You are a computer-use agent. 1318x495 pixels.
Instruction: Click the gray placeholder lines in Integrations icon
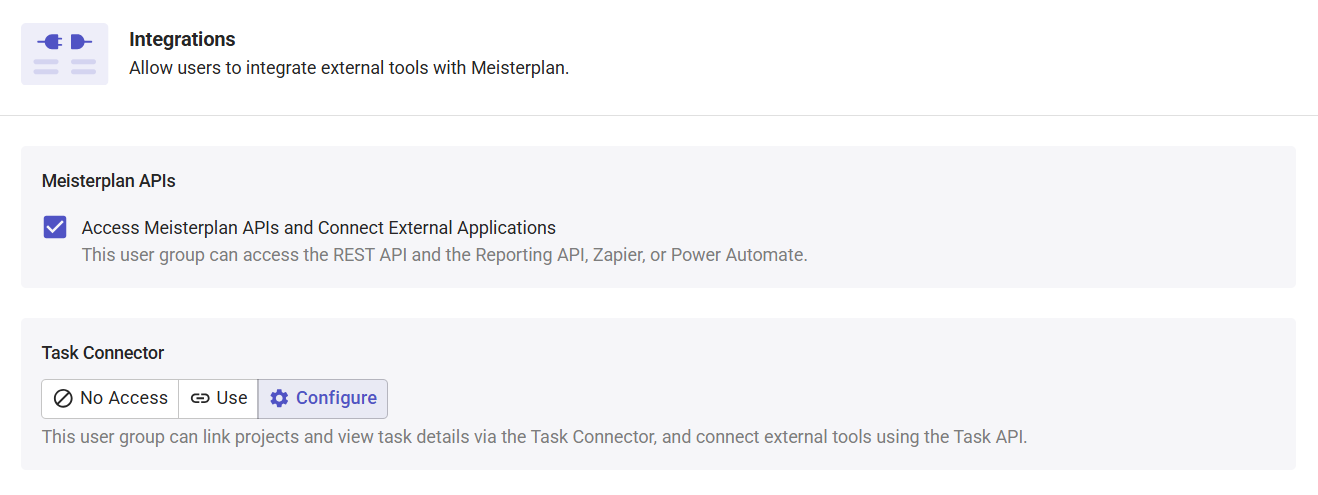point(64,67)
